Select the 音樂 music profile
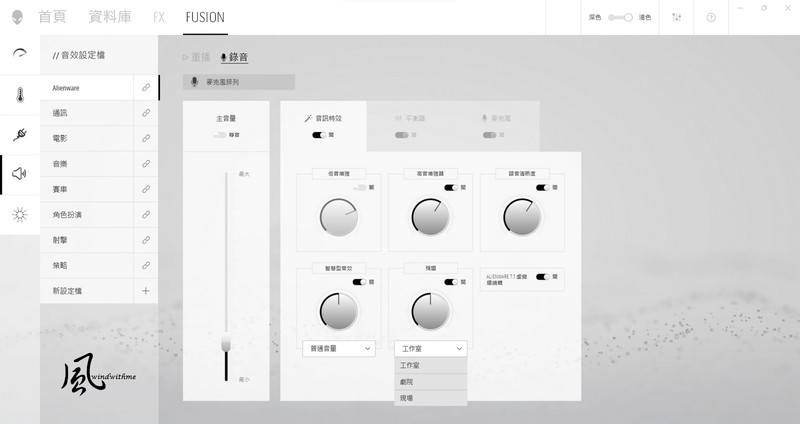 click(87, 164)
